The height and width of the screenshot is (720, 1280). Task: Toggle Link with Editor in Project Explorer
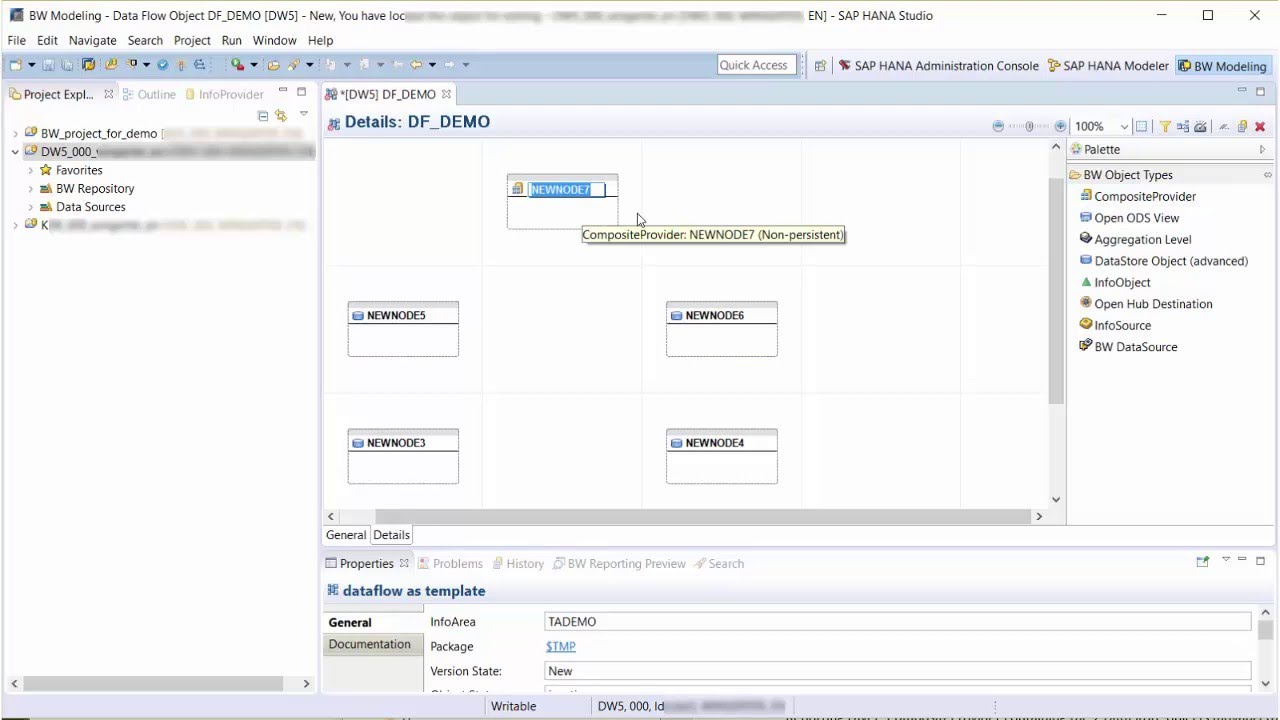tap(281, 116)
